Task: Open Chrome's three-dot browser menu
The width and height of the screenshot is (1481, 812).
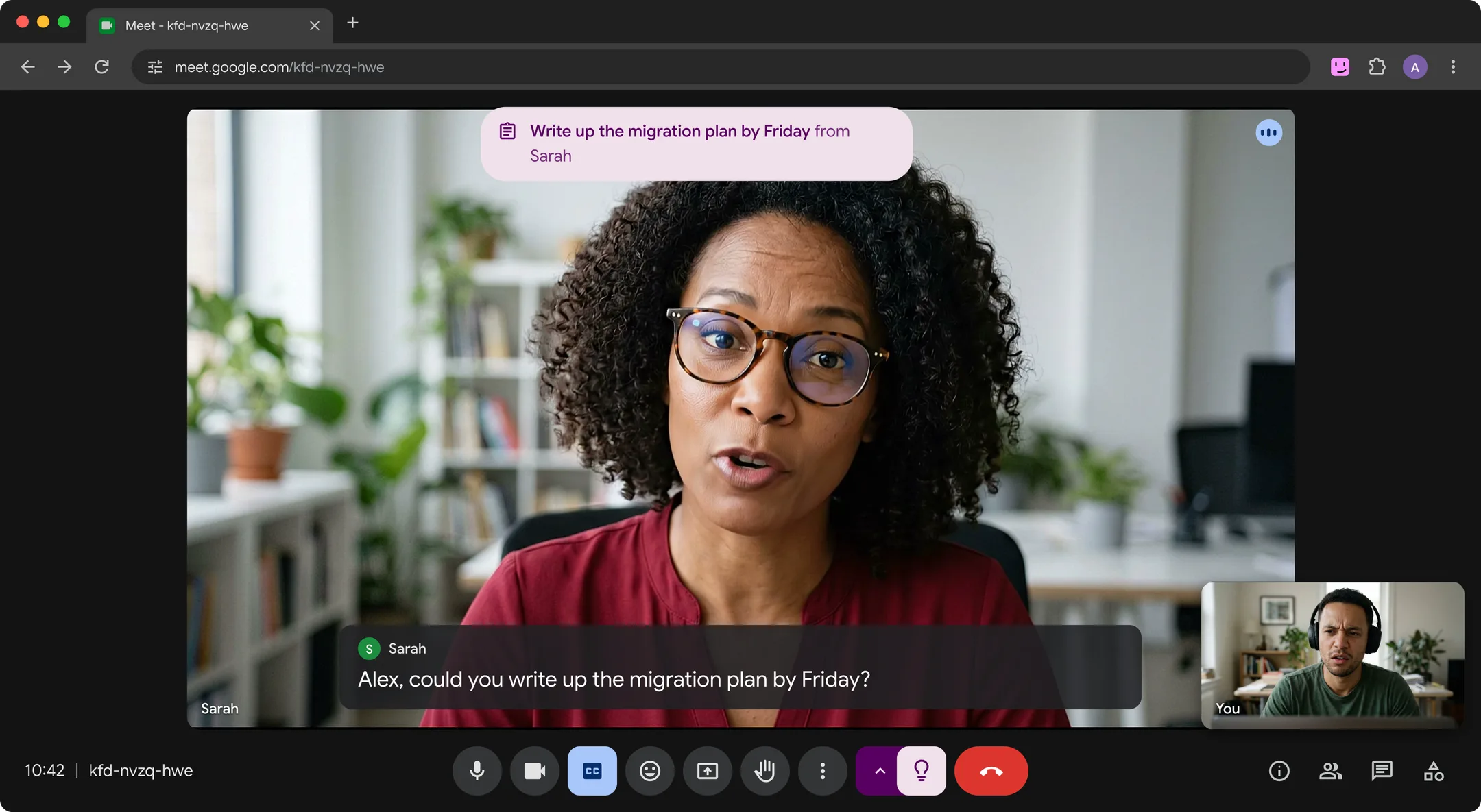Action: click(x=1453, y=66)
